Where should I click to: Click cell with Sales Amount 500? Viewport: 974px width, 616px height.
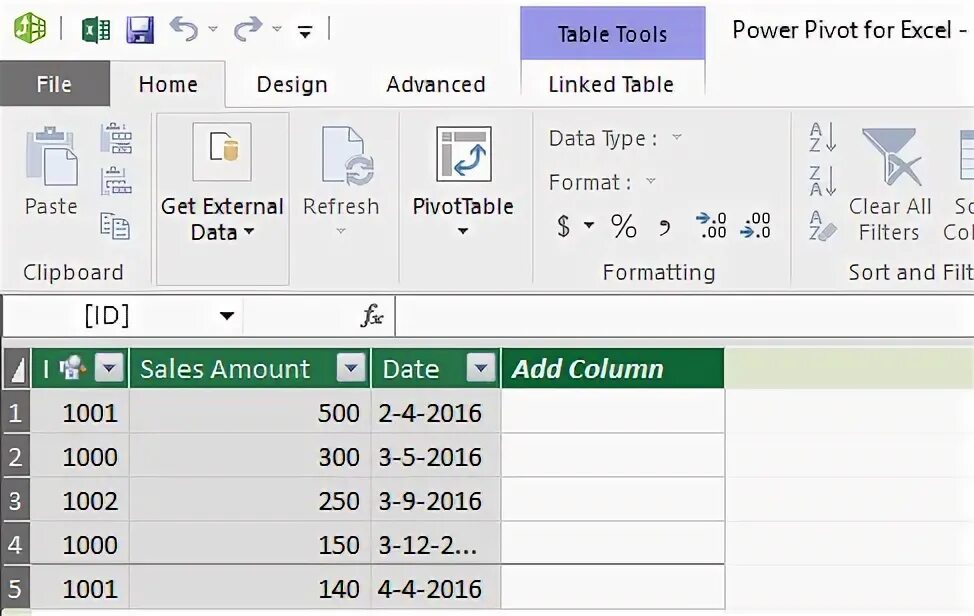pos(250,412)
